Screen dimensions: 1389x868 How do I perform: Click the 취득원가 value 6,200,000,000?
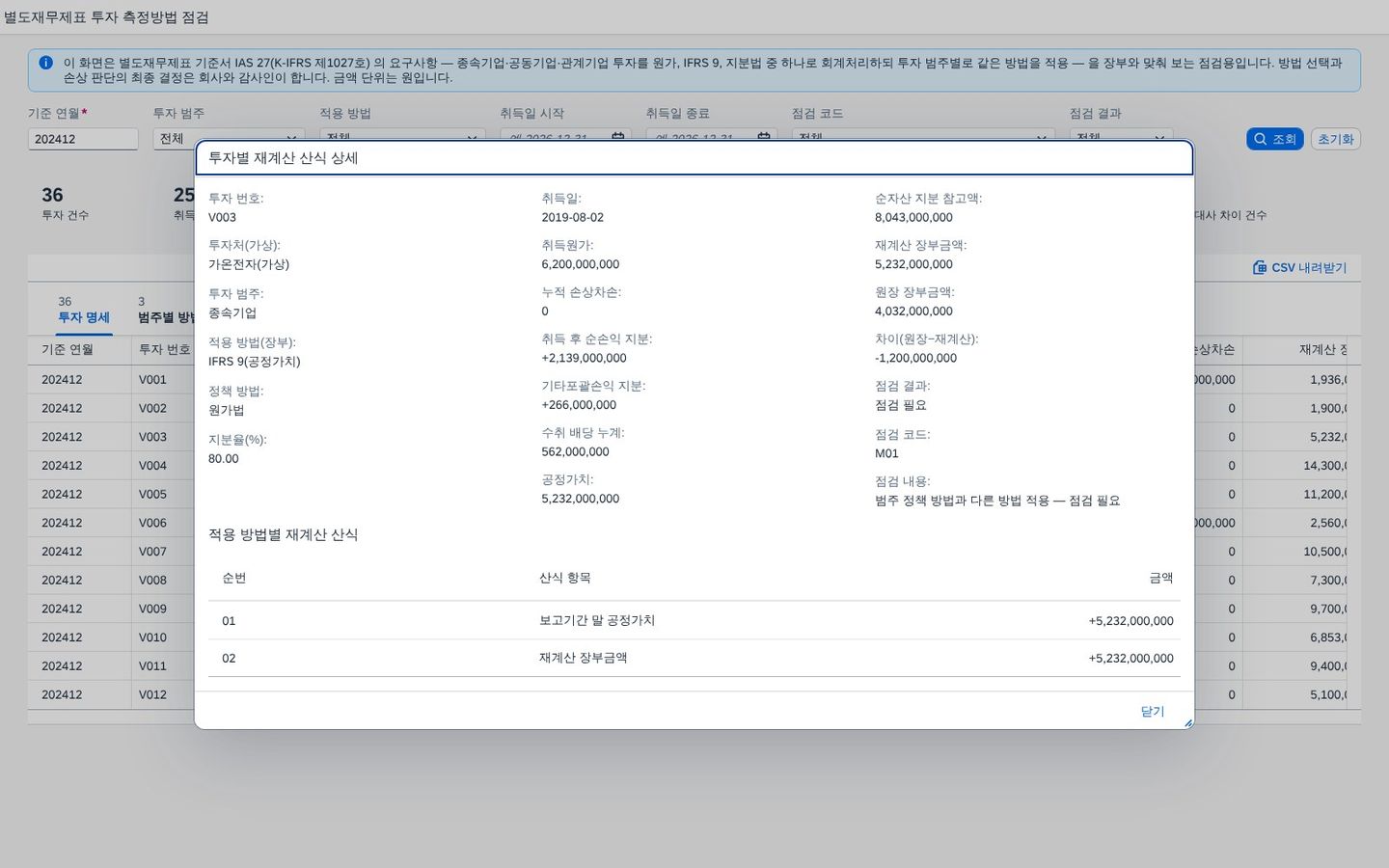[x=581, y=264]
